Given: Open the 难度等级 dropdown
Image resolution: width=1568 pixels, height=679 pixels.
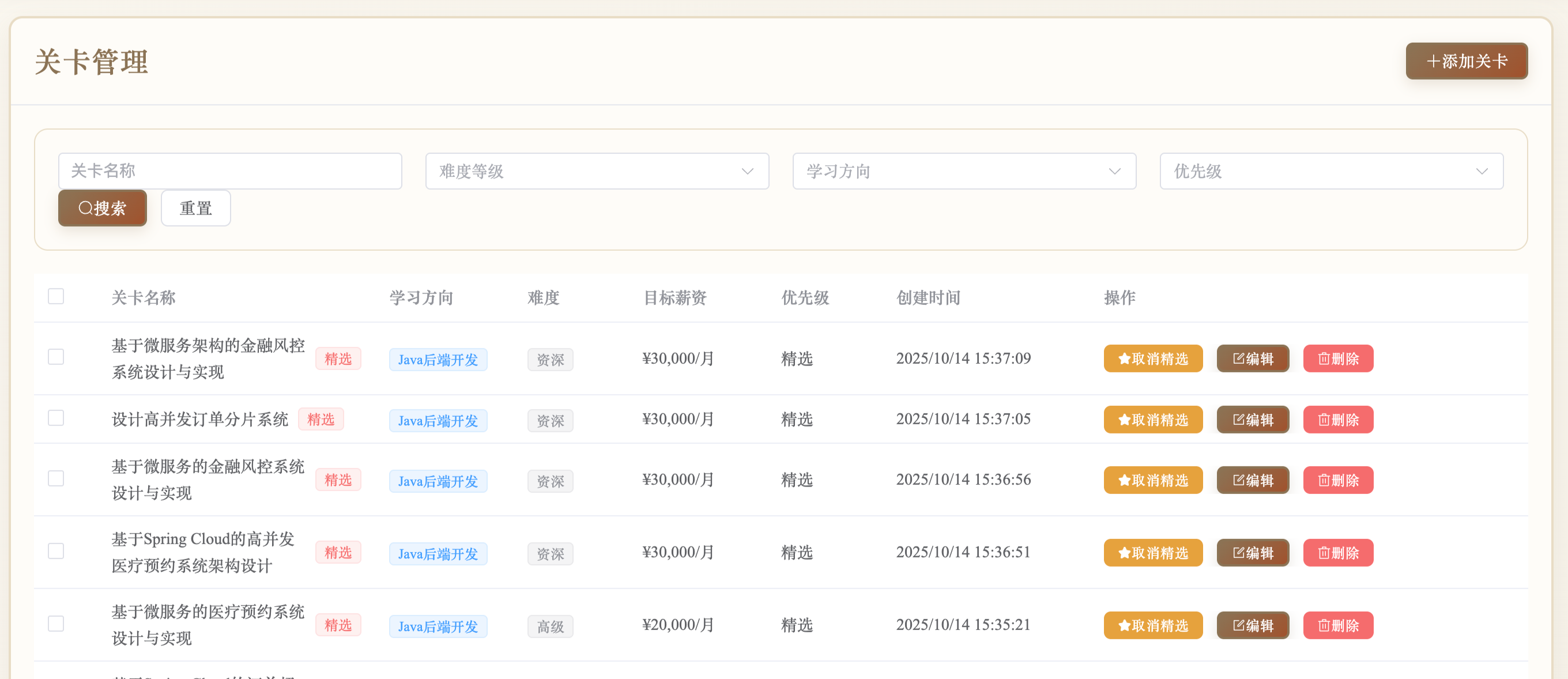Looking at the screenshot, I should pyautogui.click(x=597, y=171).
